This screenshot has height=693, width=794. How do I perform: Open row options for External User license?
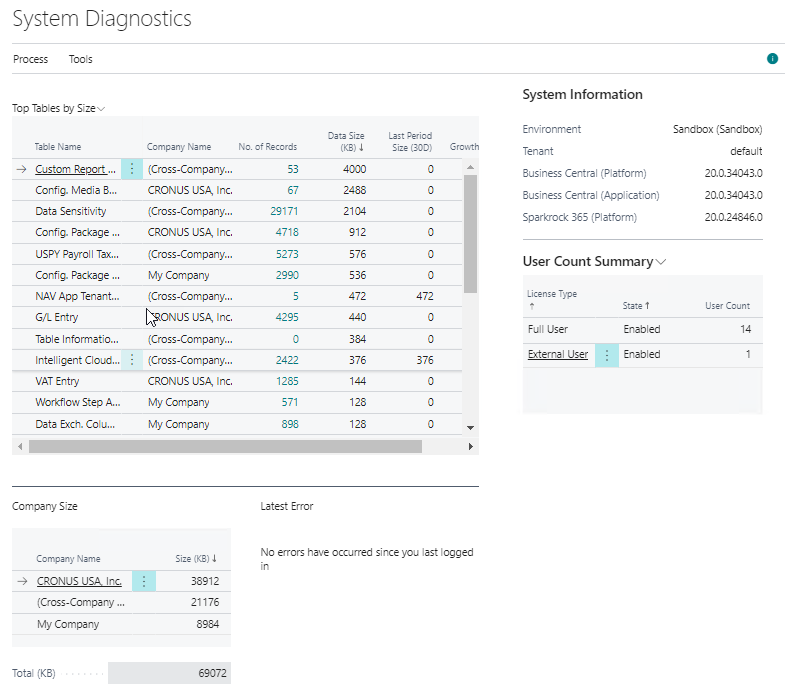point(607,354)
